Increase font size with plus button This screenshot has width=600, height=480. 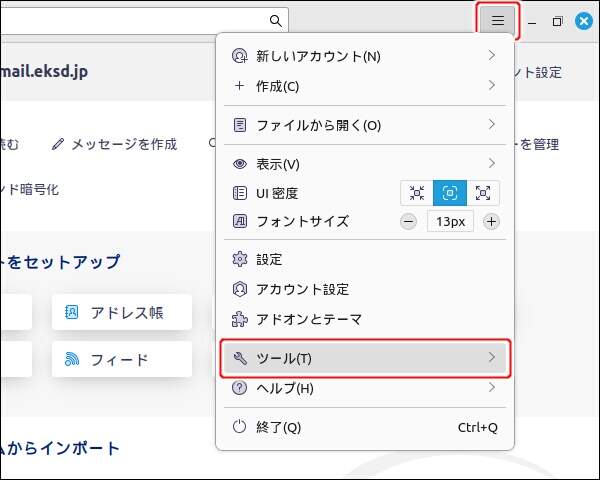pos(491,222)
